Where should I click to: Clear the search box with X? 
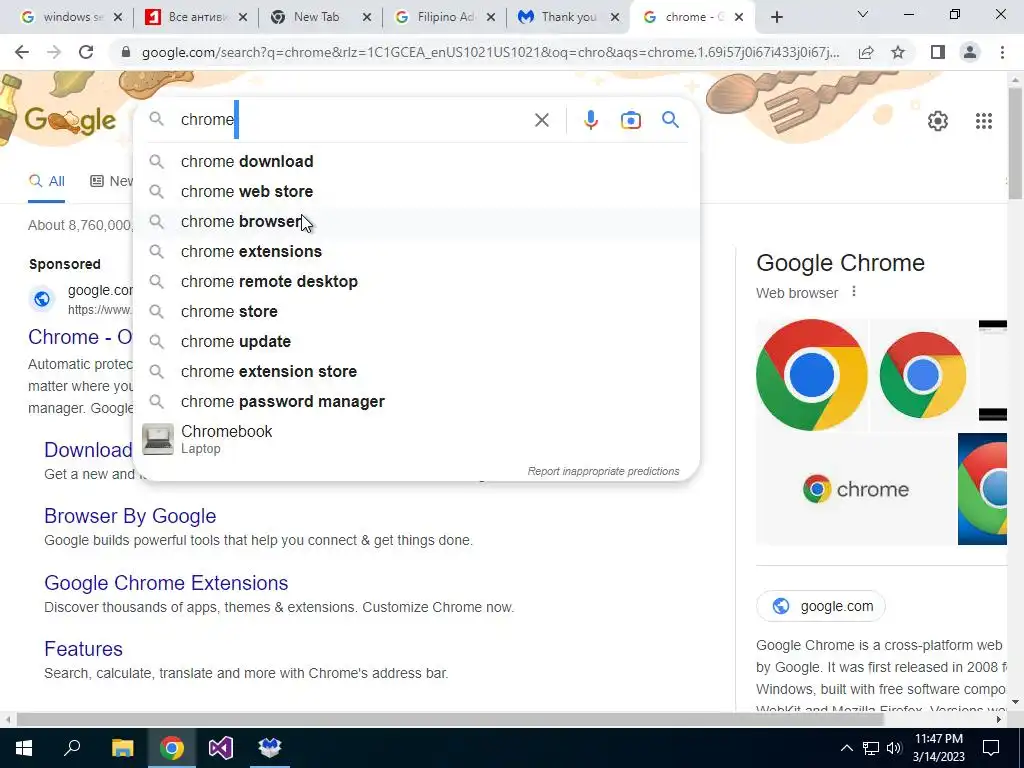pos(541,120)
